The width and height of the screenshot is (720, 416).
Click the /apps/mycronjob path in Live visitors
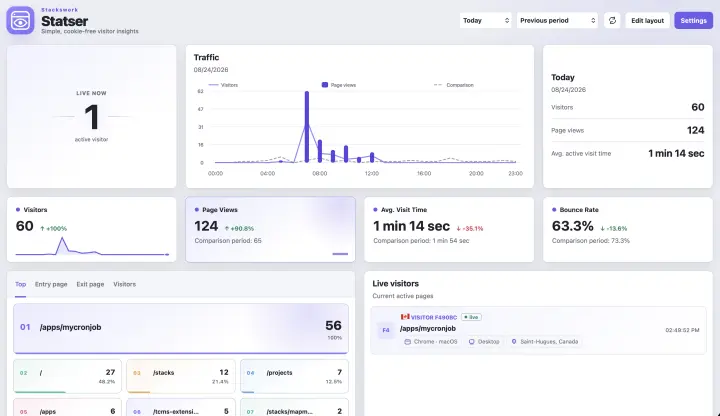pyautogui.click(x=428, y=329)
